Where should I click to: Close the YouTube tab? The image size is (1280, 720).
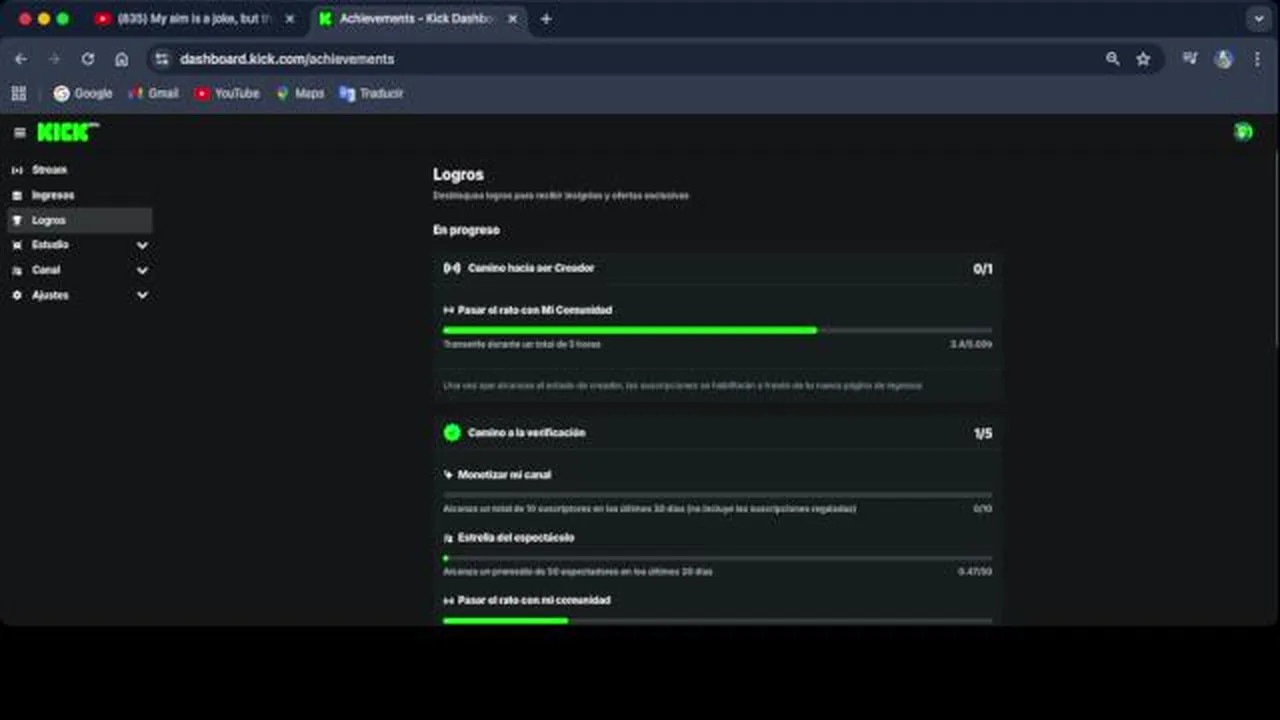coord(290,19)
